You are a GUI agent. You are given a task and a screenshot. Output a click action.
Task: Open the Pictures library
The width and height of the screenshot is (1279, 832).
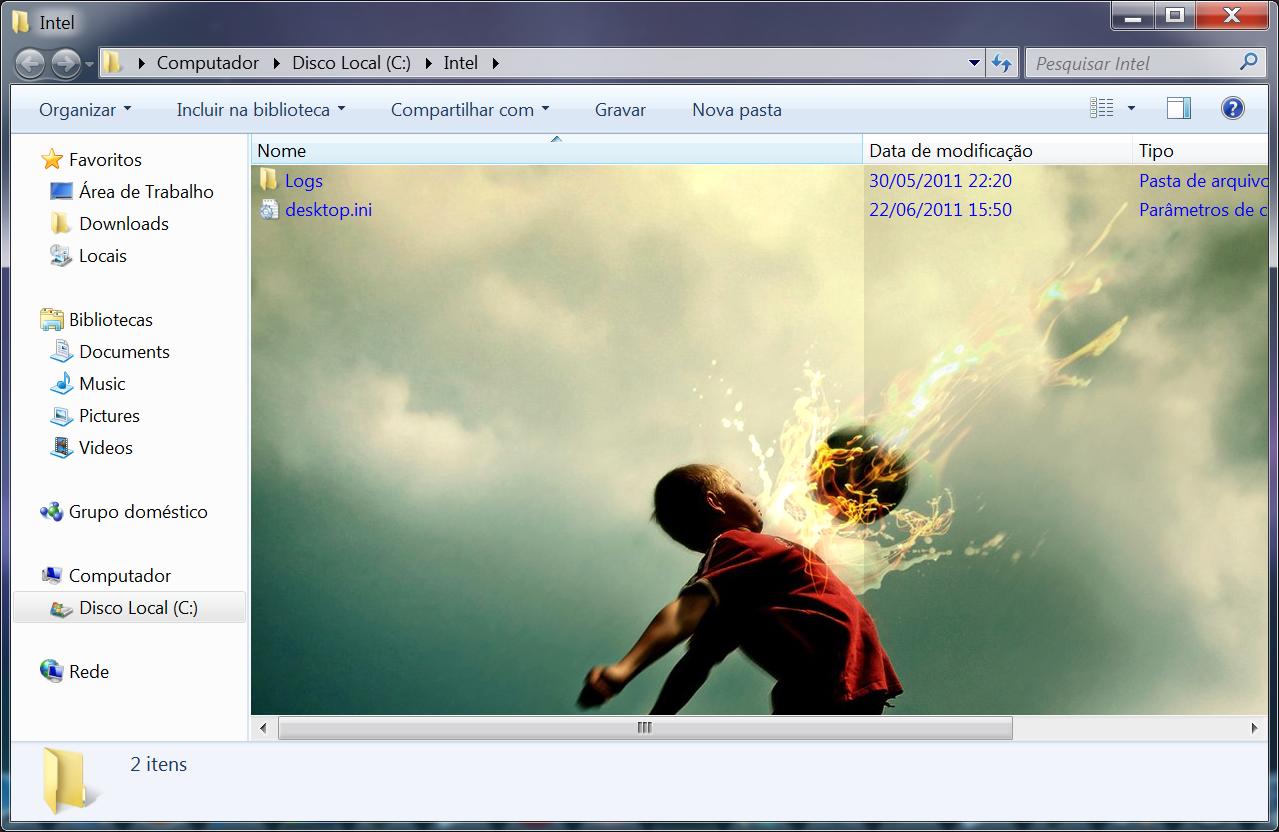pyautogui.click(x=109, y=416)
